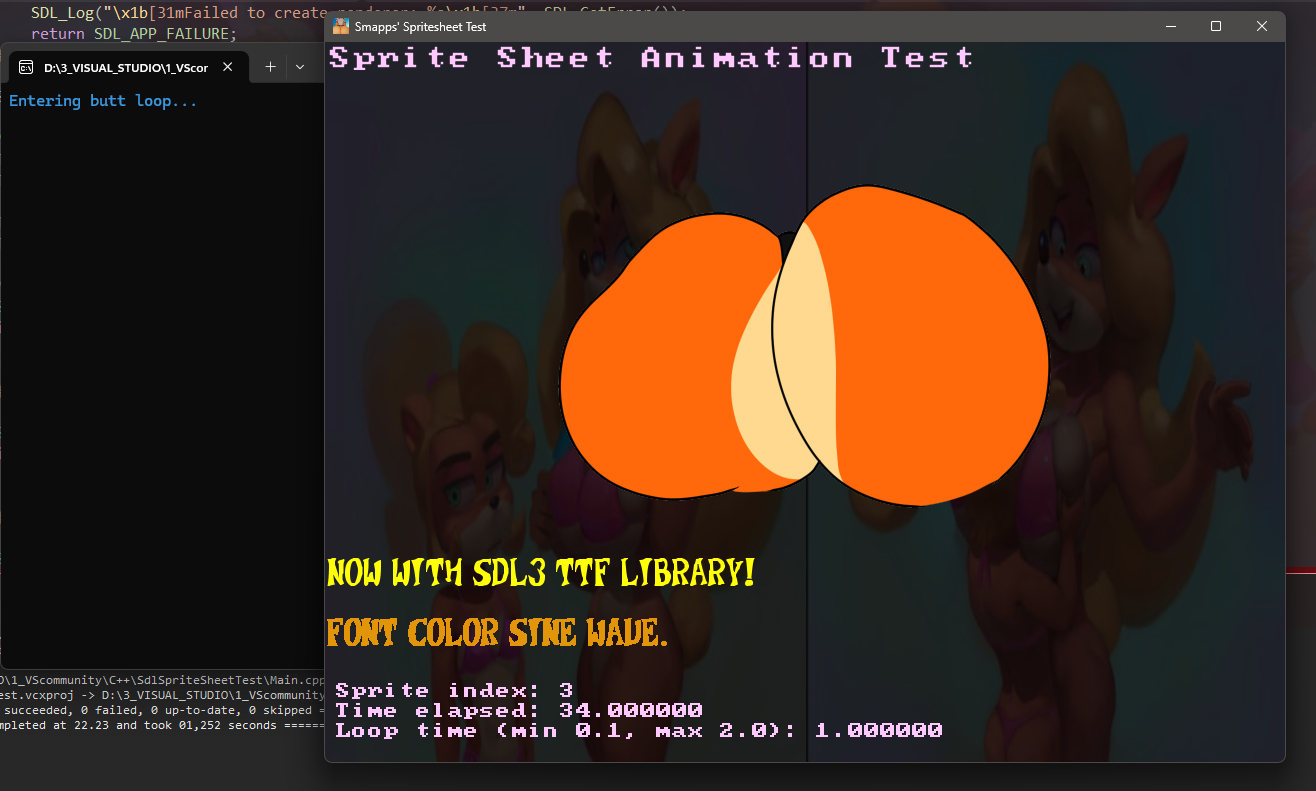
Task: Click the 'Time elapsed' value line
Action: tap(518, 710)
